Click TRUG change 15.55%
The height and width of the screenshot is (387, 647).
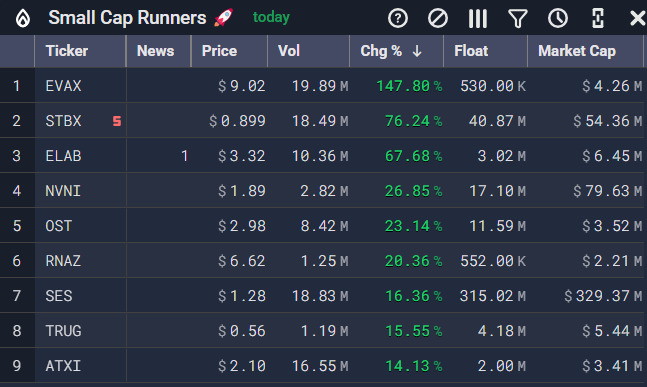click(413, 331)
